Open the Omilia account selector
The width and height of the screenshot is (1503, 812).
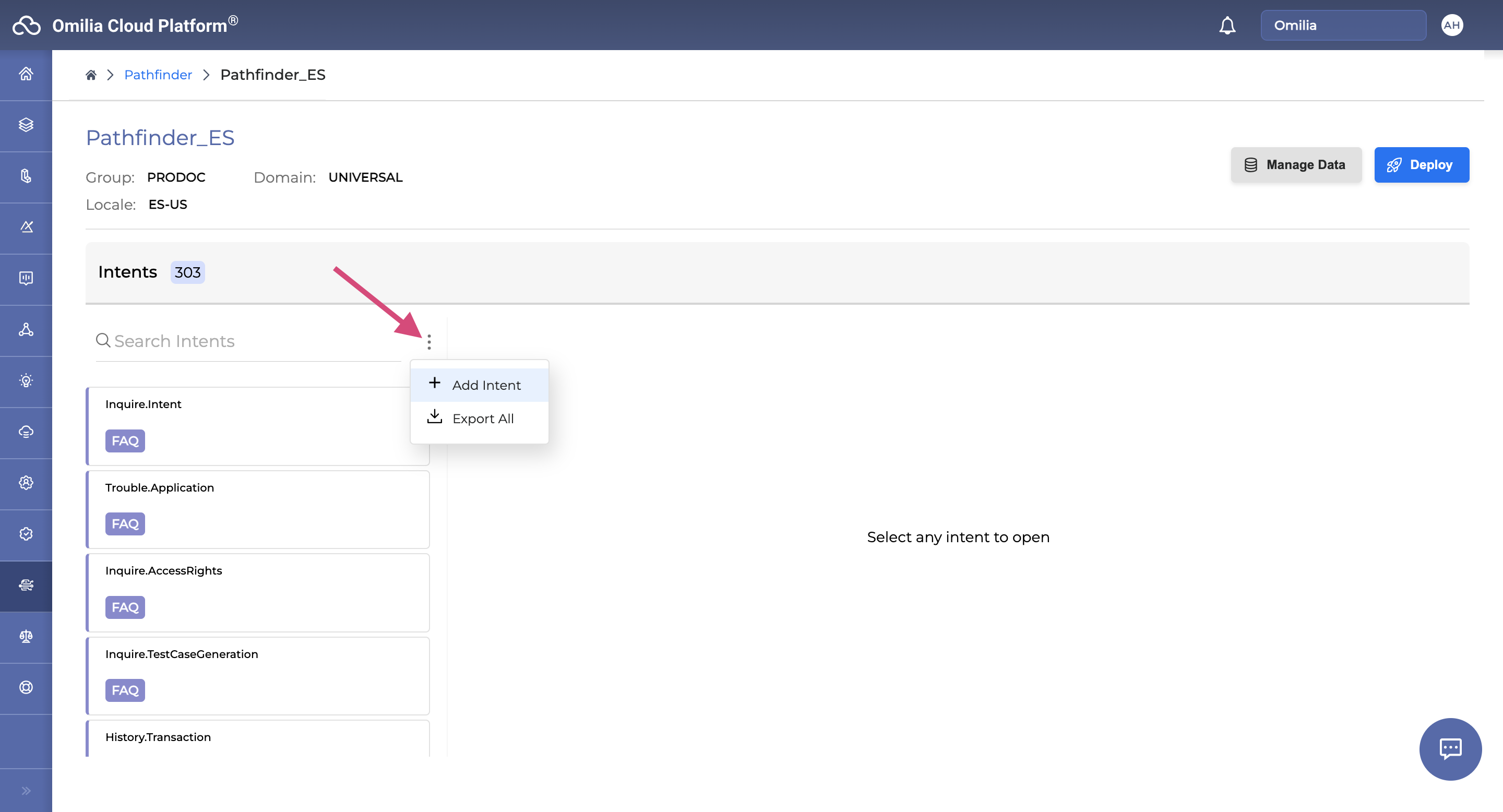pyautogui.click(x=1343, y=25)
